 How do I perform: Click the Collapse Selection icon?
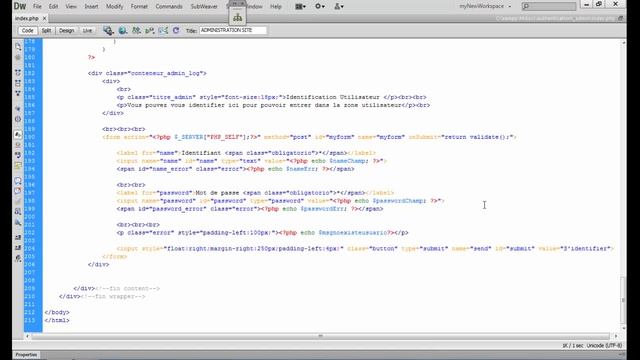(18, 83)
